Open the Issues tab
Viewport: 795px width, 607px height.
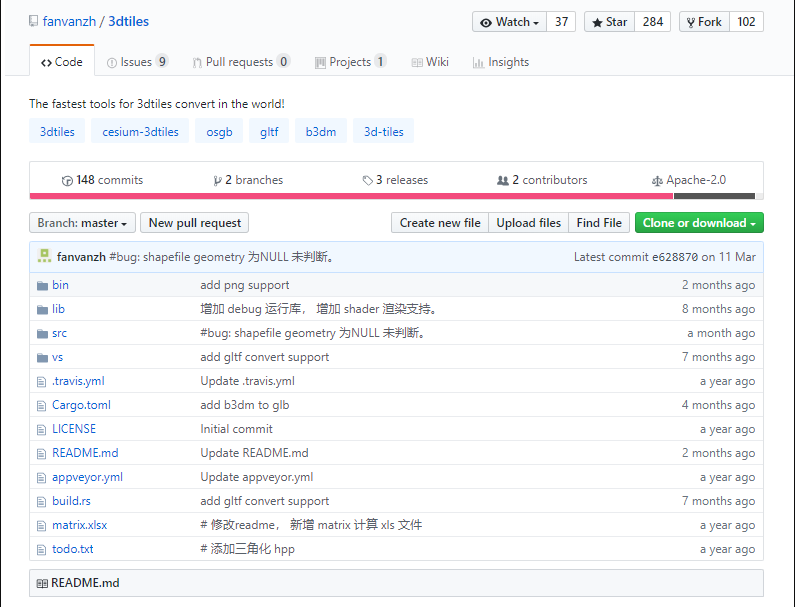click(x=137, y=62)
